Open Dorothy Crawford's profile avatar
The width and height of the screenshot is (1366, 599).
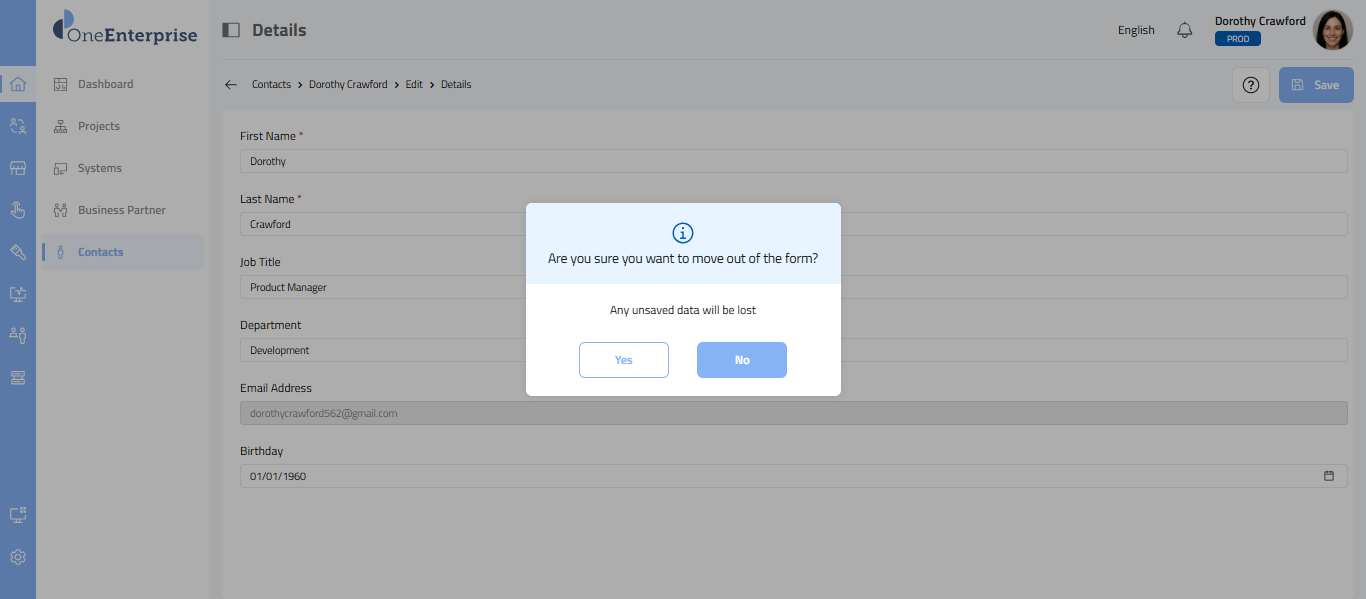(x=1332, y=30)
